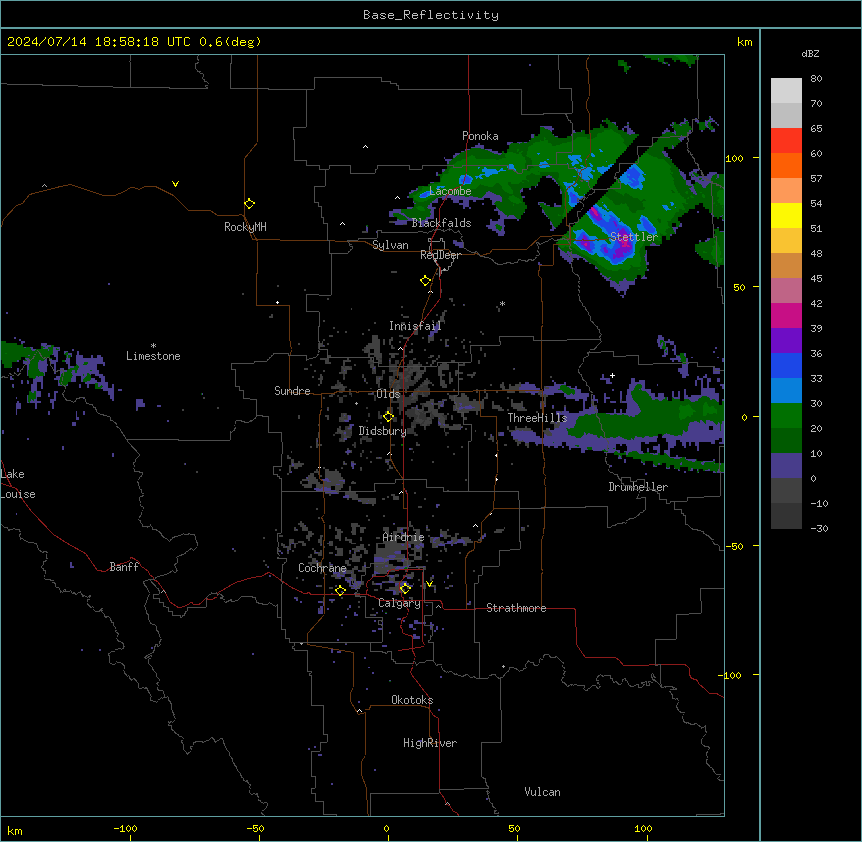Screen dimensions: 862x842
Task: Click the Drumheller label
Action: pos(638,487)
